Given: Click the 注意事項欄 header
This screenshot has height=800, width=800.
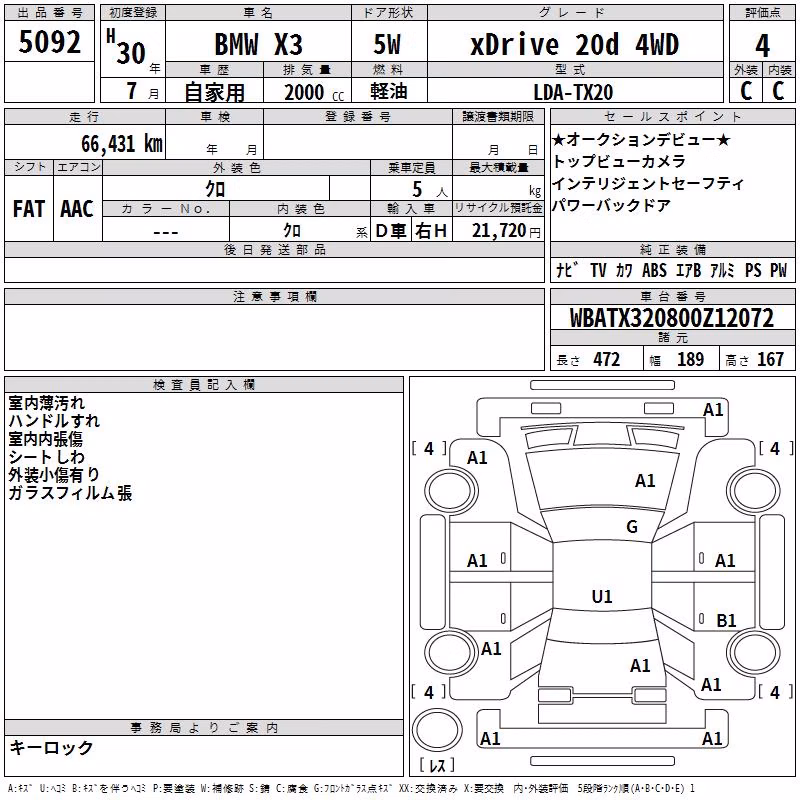Looking at the screenshot, I should pos(274,296).
